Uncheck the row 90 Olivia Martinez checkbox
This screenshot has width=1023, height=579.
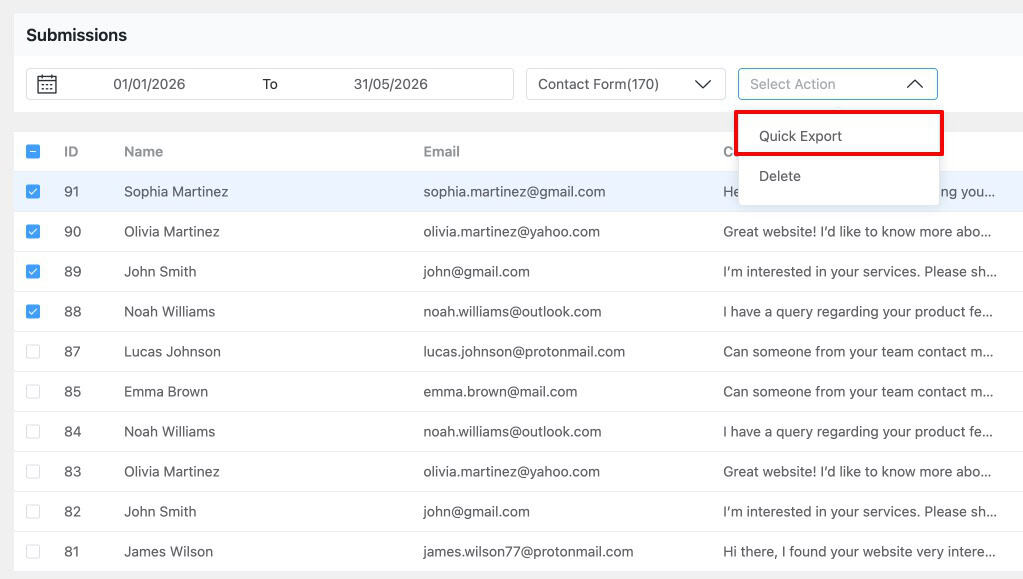click(33, 232)
